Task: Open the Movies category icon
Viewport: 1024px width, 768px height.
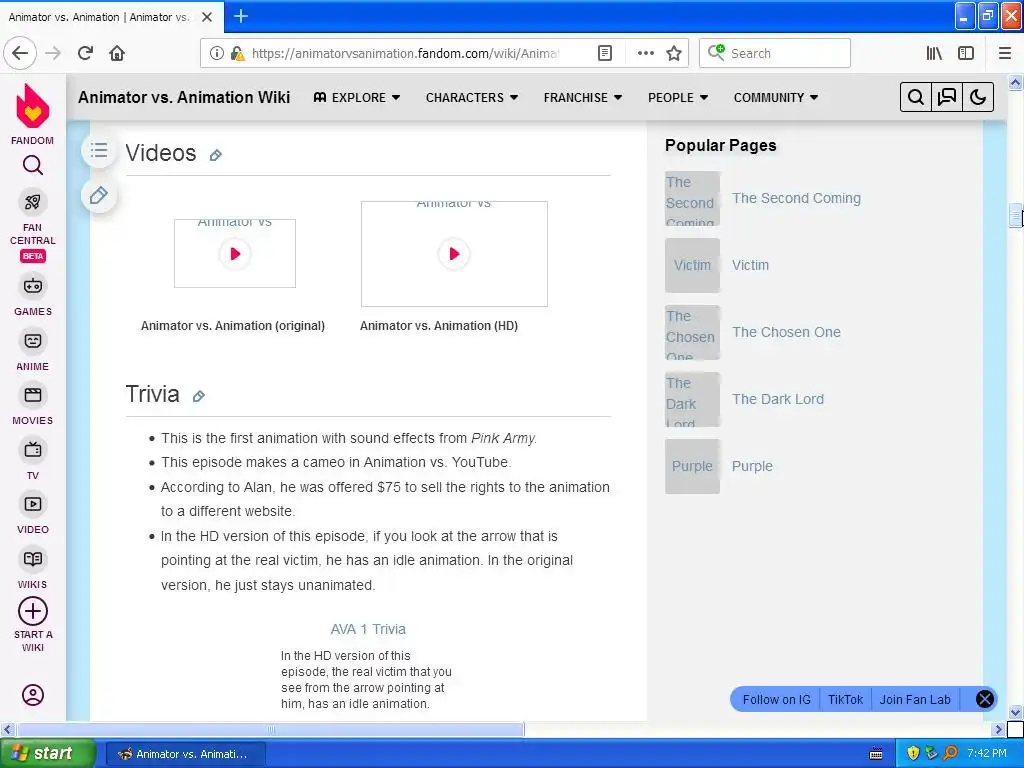Action: click(x=33, y=395)
